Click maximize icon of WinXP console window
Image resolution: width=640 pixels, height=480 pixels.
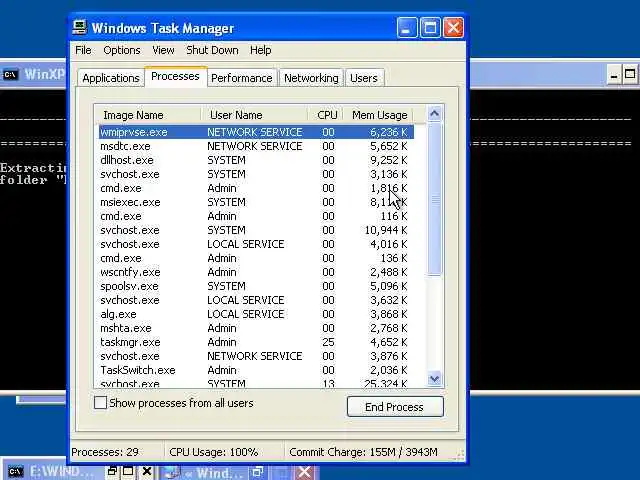point(630,75)
